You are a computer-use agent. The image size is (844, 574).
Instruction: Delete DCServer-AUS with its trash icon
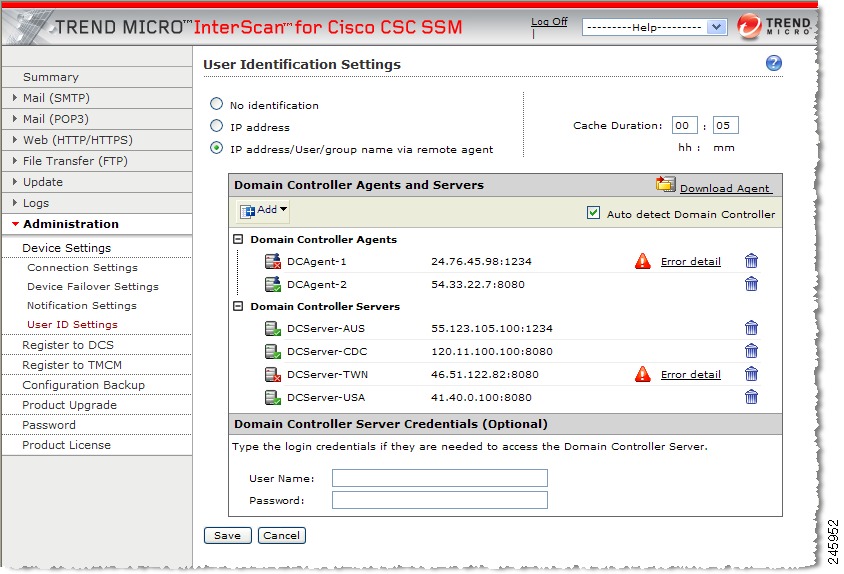[x=751, y=328]
